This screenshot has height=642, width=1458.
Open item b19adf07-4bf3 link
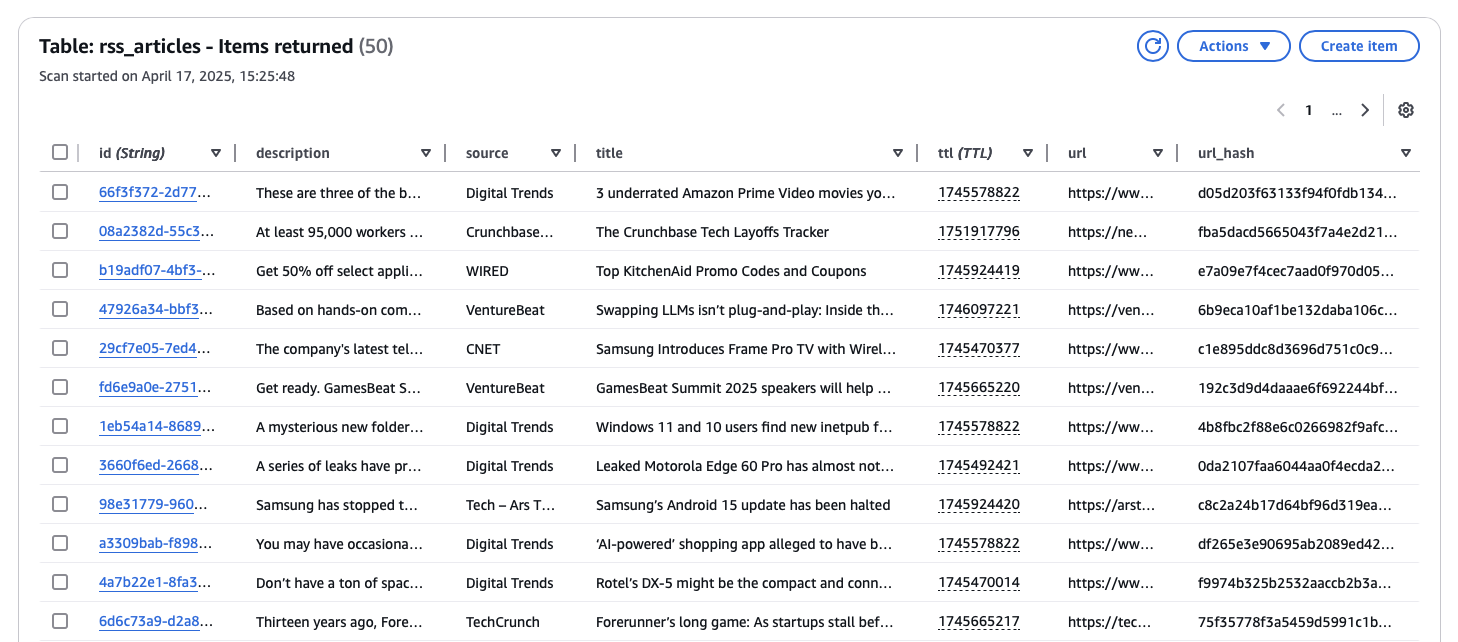(x=156, y=271)
